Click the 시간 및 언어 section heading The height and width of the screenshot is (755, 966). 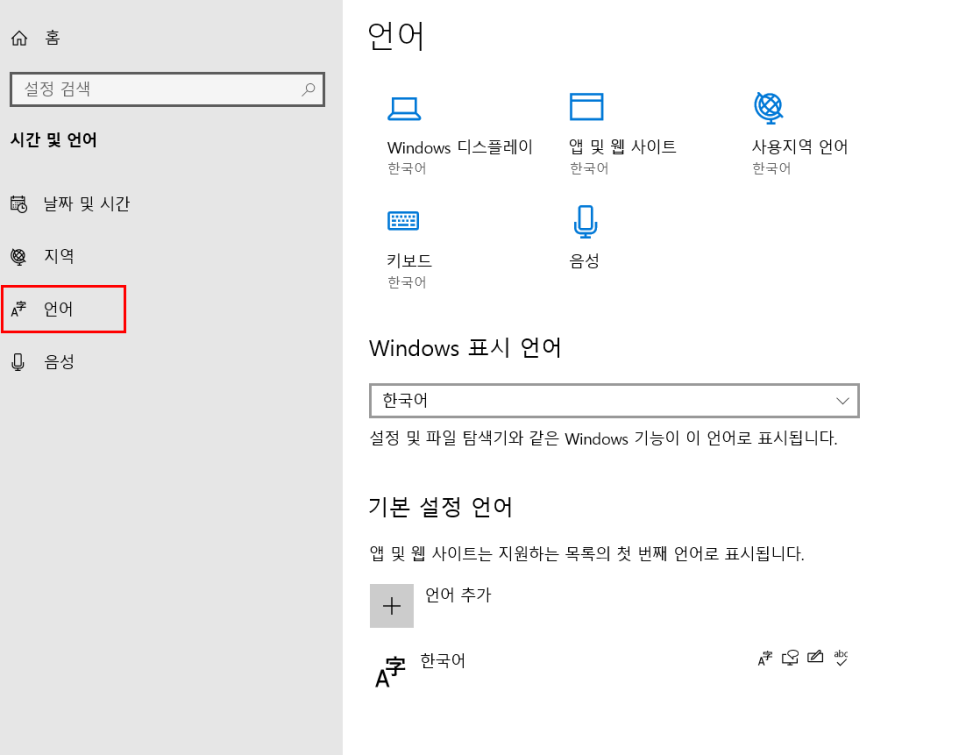pos(54,140)
